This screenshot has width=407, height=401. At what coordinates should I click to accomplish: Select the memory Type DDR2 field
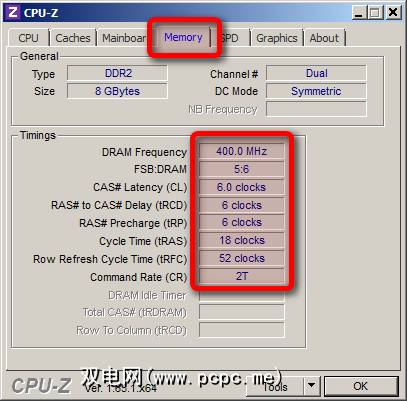coord(117,73)
